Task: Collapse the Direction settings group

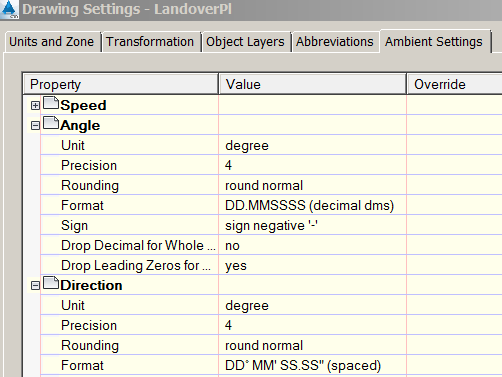Action: pos(35,286)
